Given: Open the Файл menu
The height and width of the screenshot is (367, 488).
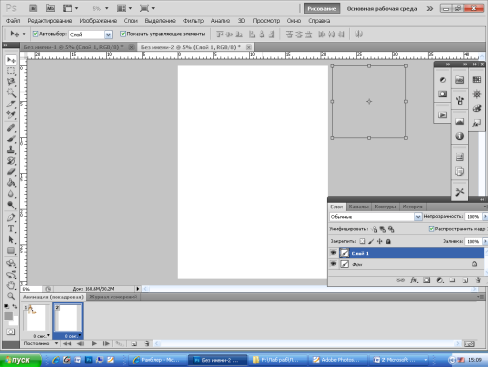Looking at the screenshot, I should (x=13, y=21).
